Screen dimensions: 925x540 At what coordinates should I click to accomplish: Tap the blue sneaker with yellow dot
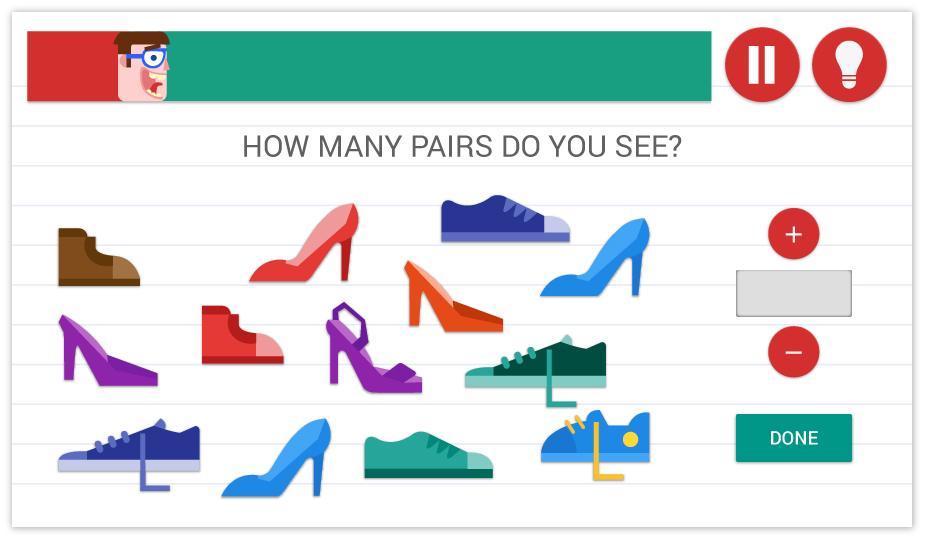point(595,444)
